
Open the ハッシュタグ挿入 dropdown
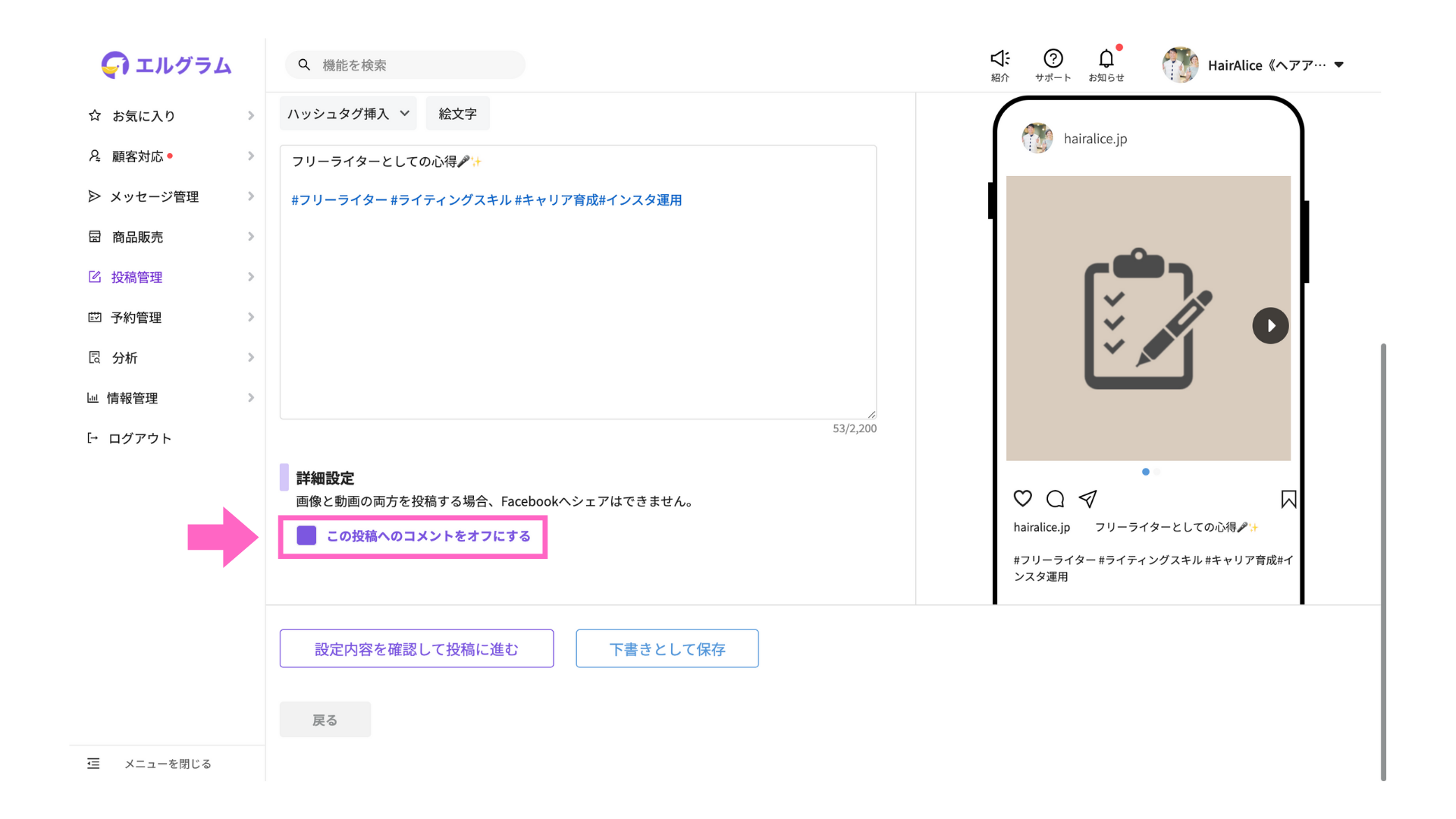348,113
